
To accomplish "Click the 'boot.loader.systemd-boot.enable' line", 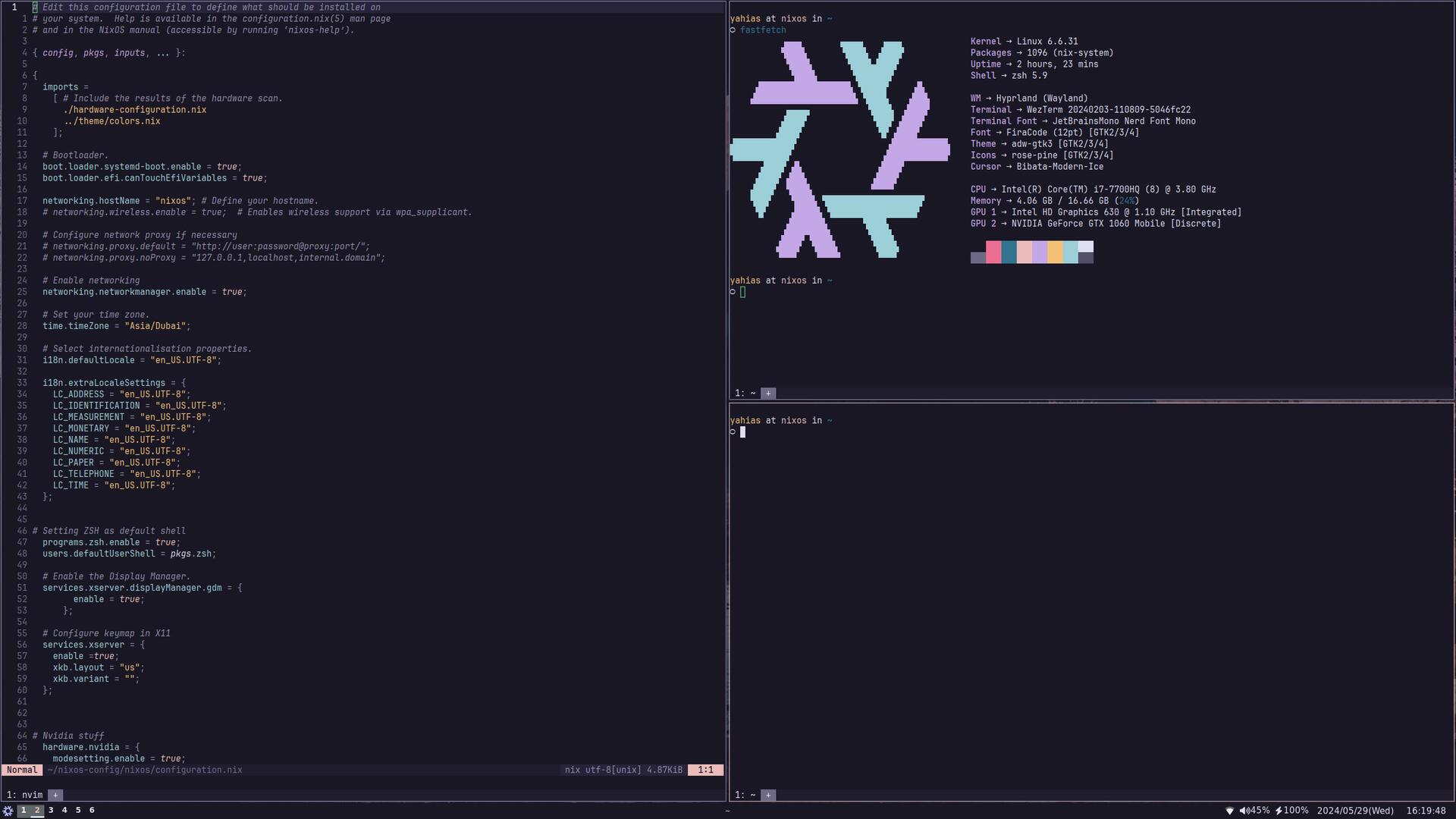I will [x=142, y=167].
